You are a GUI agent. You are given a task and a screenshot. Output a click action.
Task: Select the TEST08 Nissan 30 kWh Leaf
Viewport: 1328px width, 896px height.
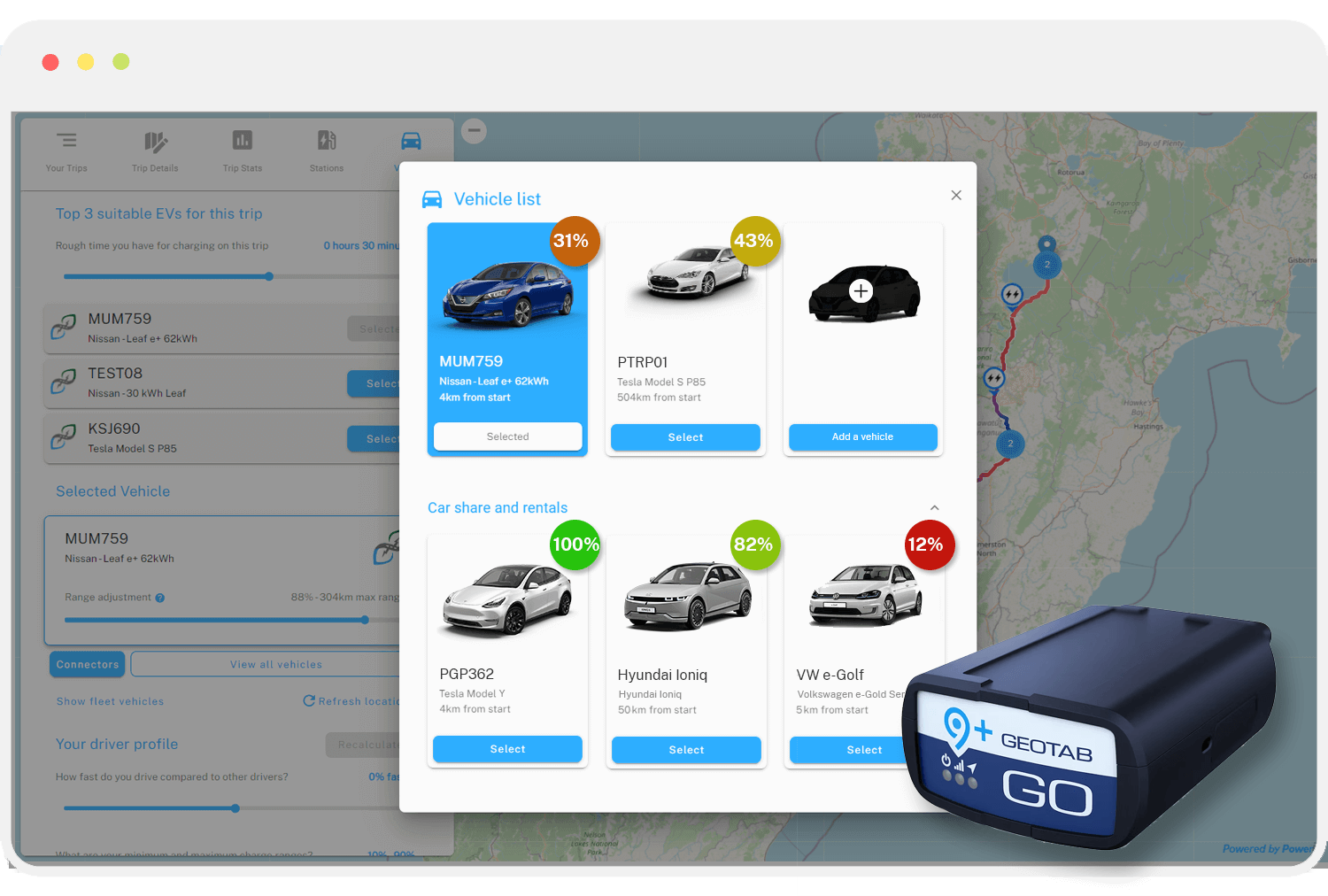point(374,383)
